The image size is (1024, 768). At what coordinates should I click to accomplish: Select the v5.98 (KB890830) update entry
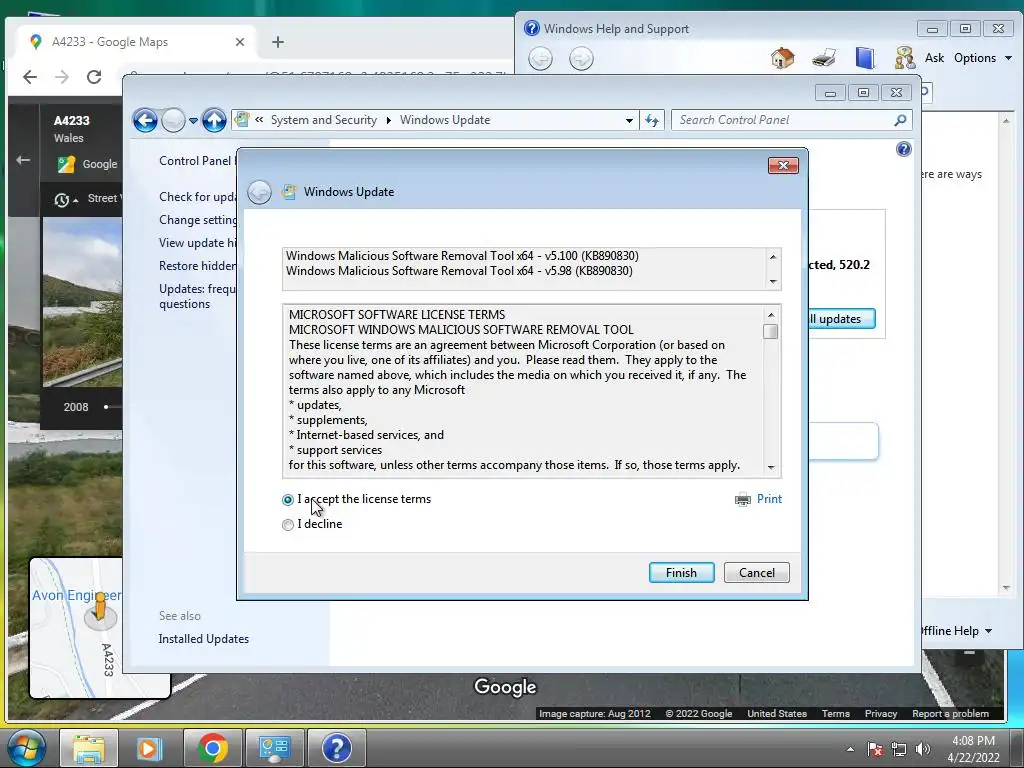click(458, 271)
